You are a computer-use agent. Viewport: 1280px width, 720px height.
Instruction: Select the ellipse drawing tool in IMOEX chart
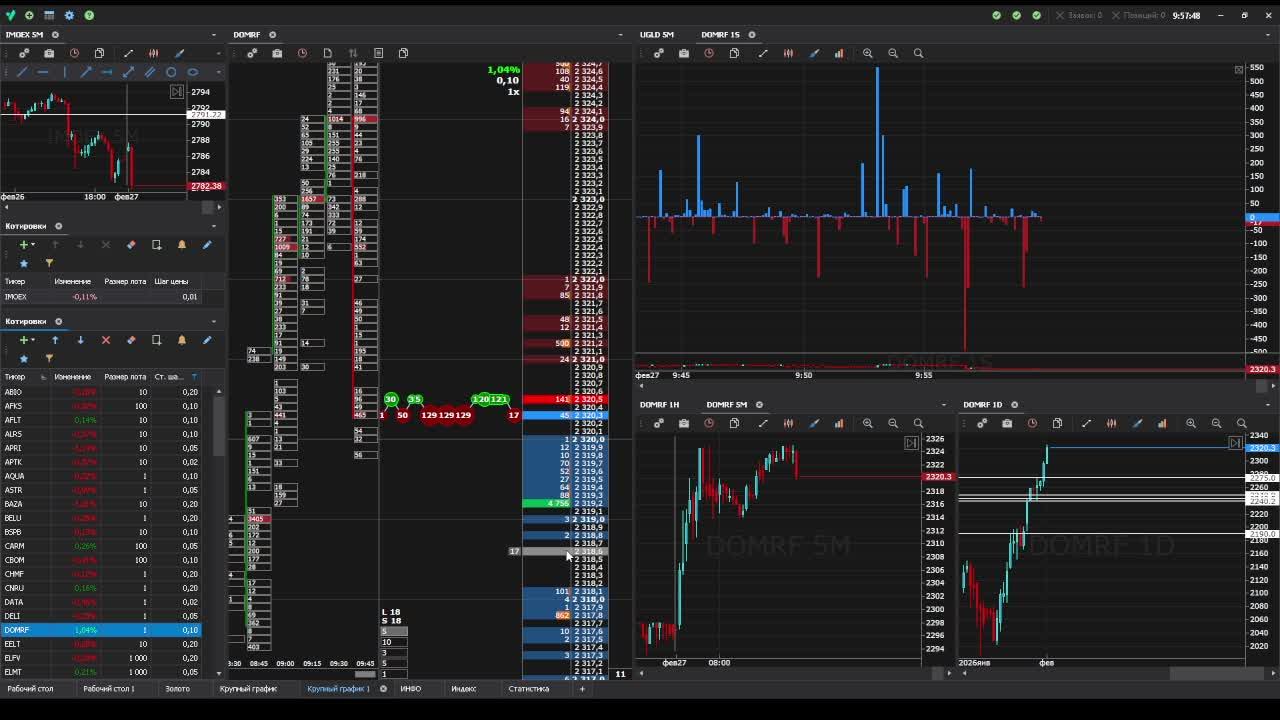192,72
